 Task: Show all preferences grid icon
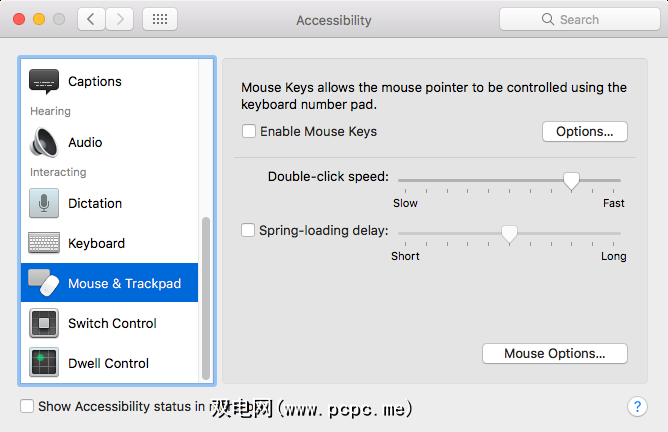[x=160, y=19]
